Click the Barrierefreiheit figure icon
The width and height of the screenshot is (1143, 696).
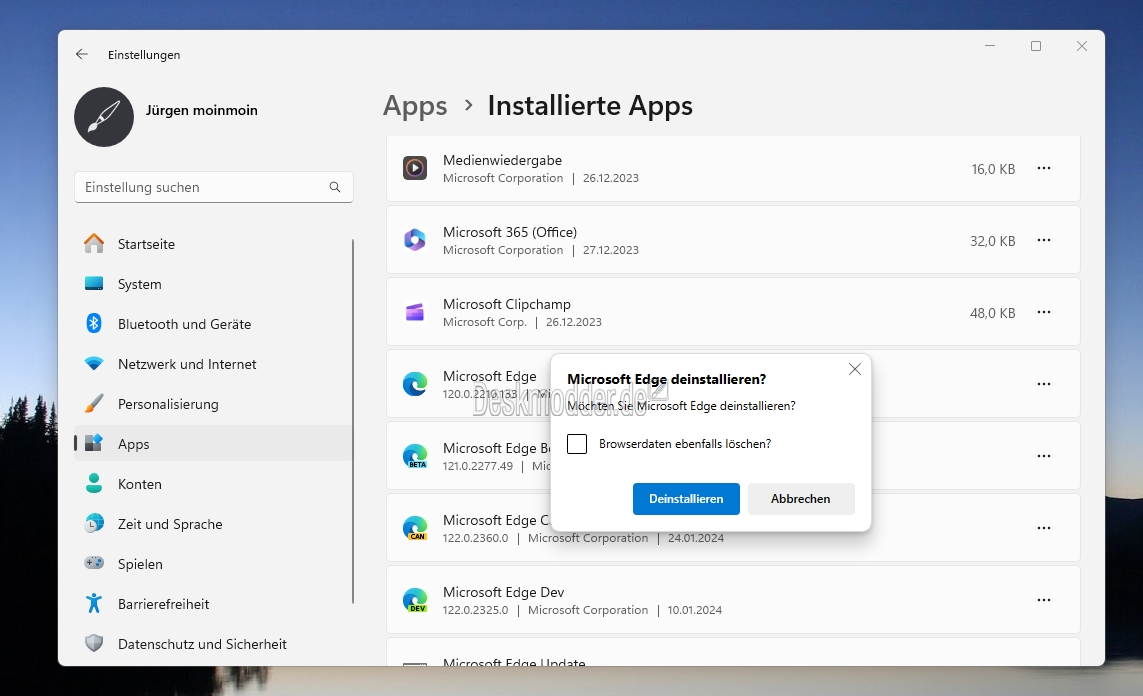pos(94,603)
